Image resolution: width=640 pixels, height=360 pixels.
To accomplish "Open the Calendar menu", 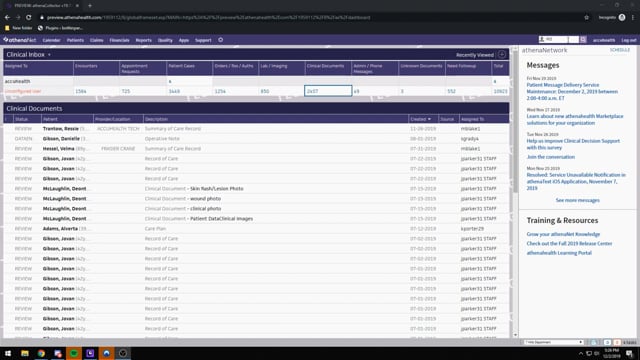I will [x=51, y=40].
